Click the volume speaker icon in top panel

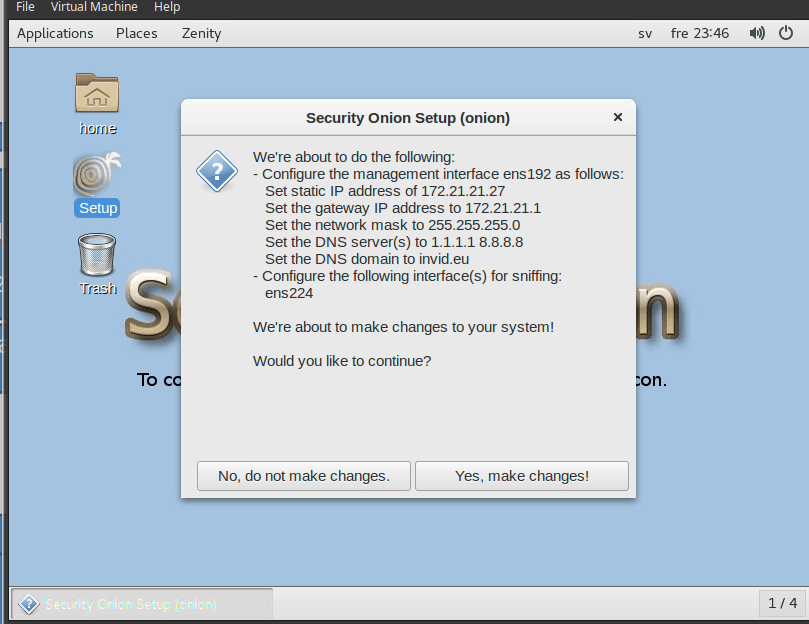click(757, 33)
